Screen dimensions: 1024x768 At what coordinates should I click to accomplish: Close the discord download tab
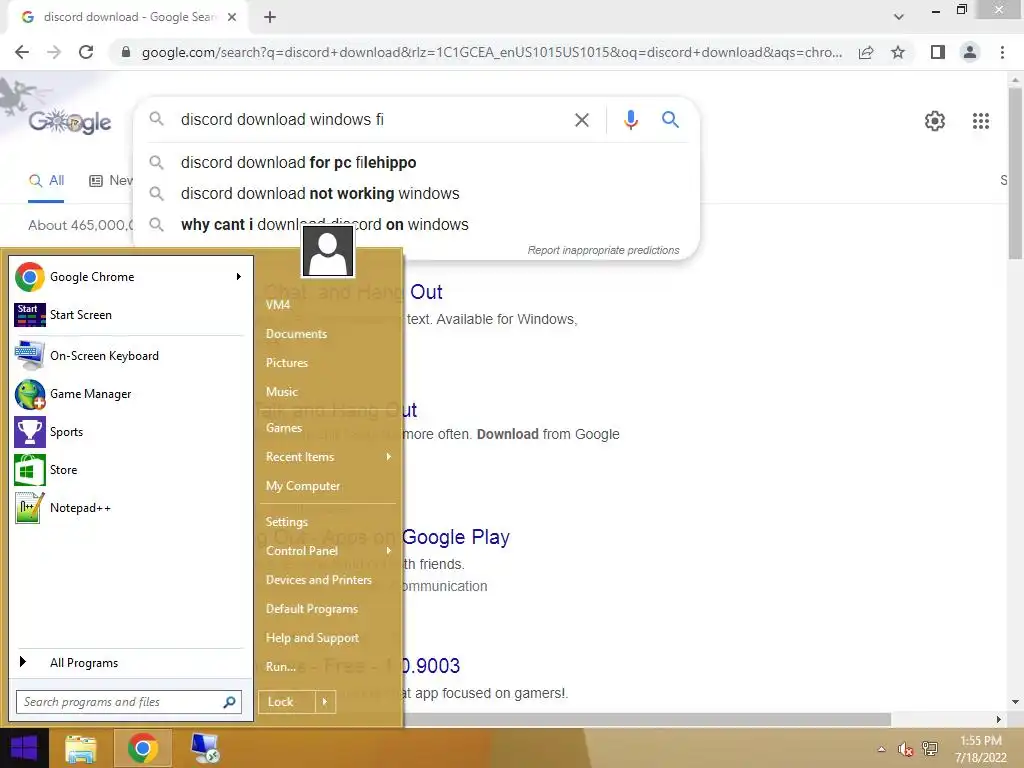pyautogui.click(x=232, y=17)
